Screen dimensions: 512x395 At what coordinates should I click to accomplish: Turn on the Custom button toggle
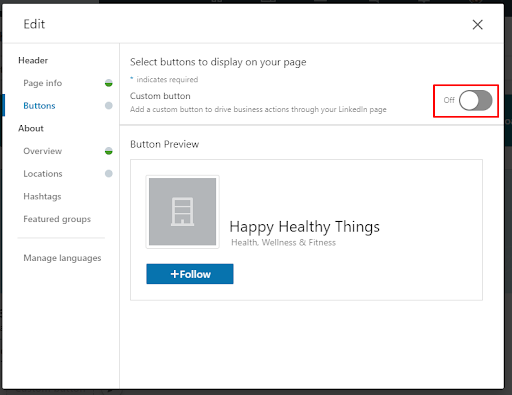475,100
